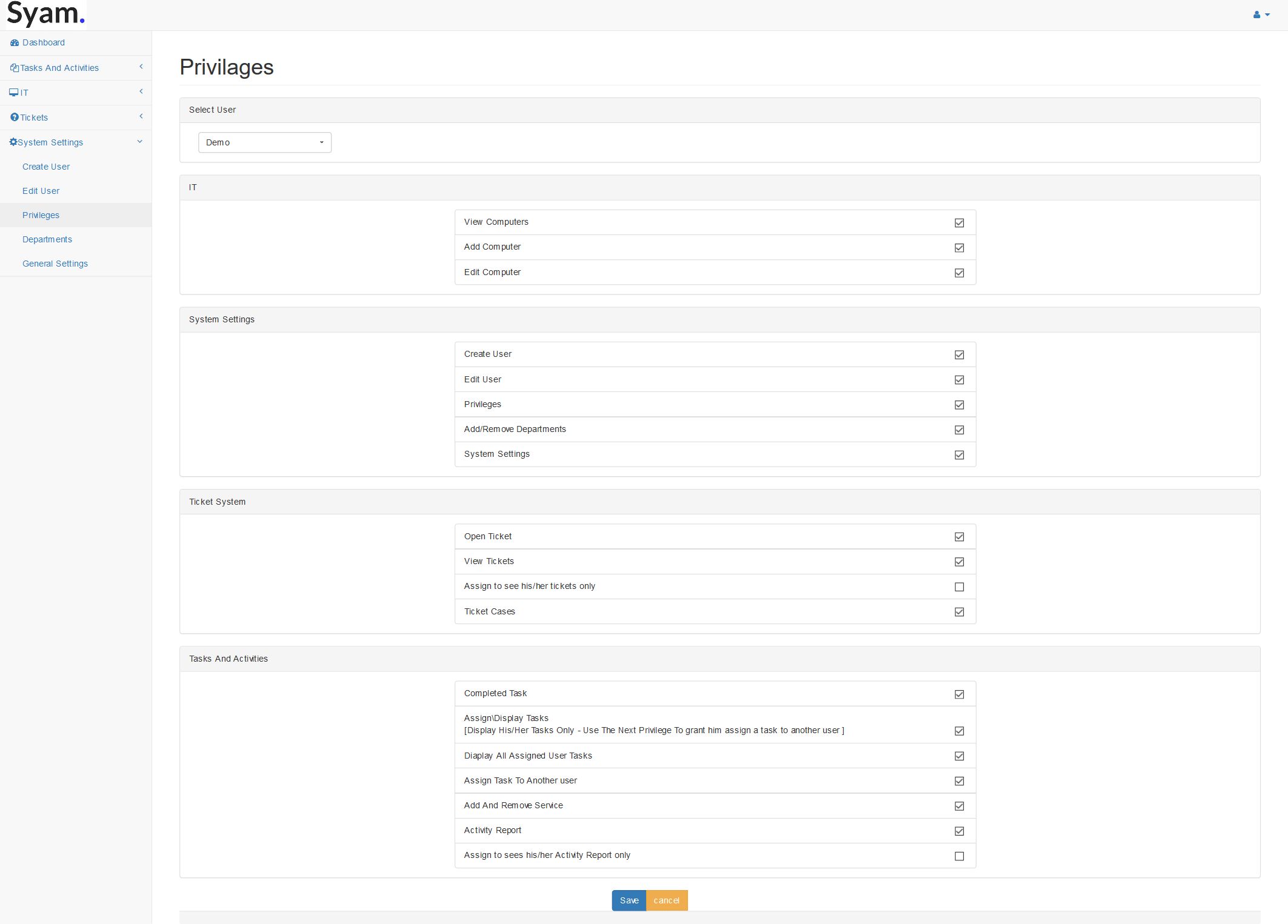The height and width of the screenshot is (924, 1288).
Task: Collapse System Settings sidebar chevron
Action: click(140, 142)
